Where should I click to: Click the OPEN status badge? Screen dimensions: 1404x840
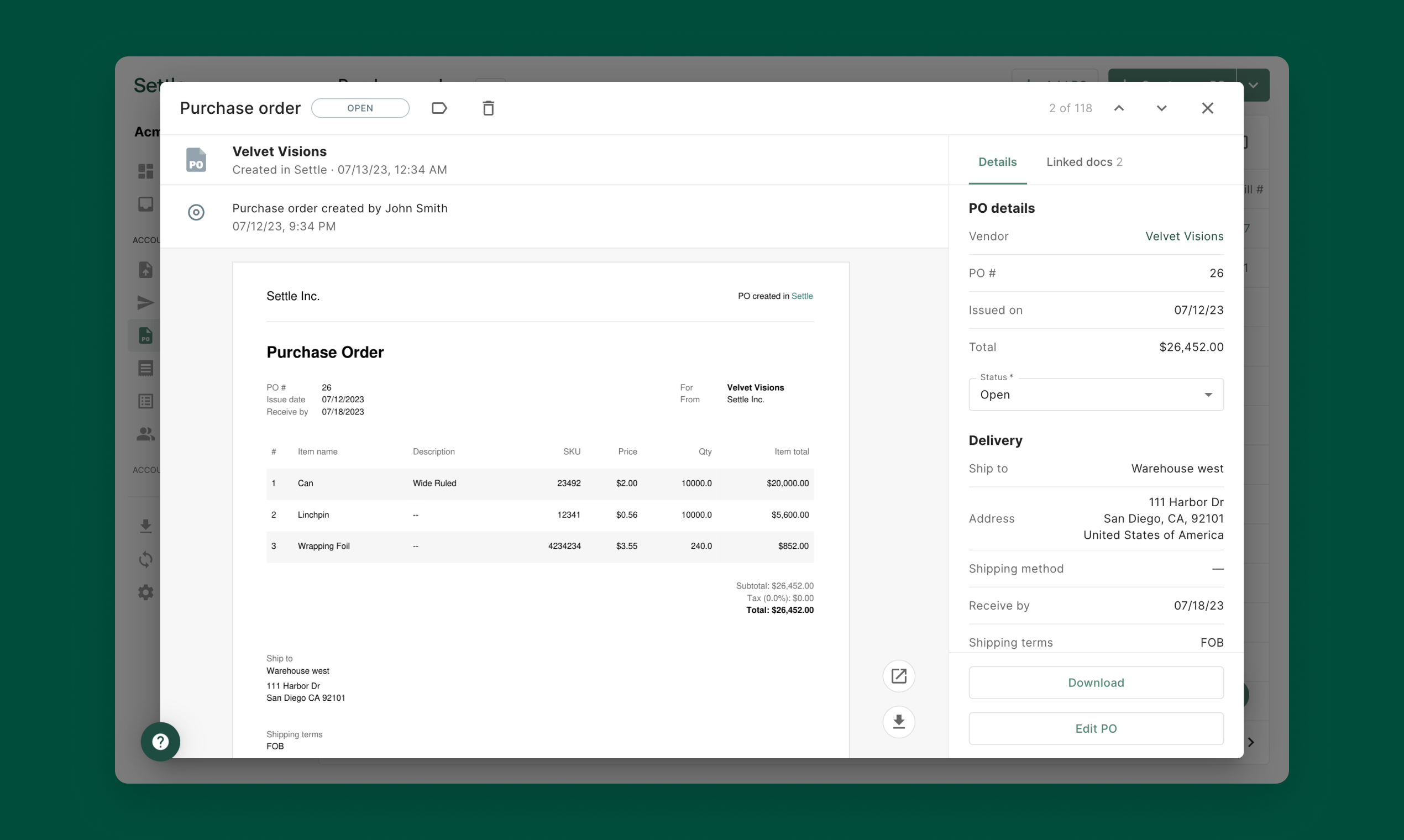pyautogui.click(x=360, y=108)
